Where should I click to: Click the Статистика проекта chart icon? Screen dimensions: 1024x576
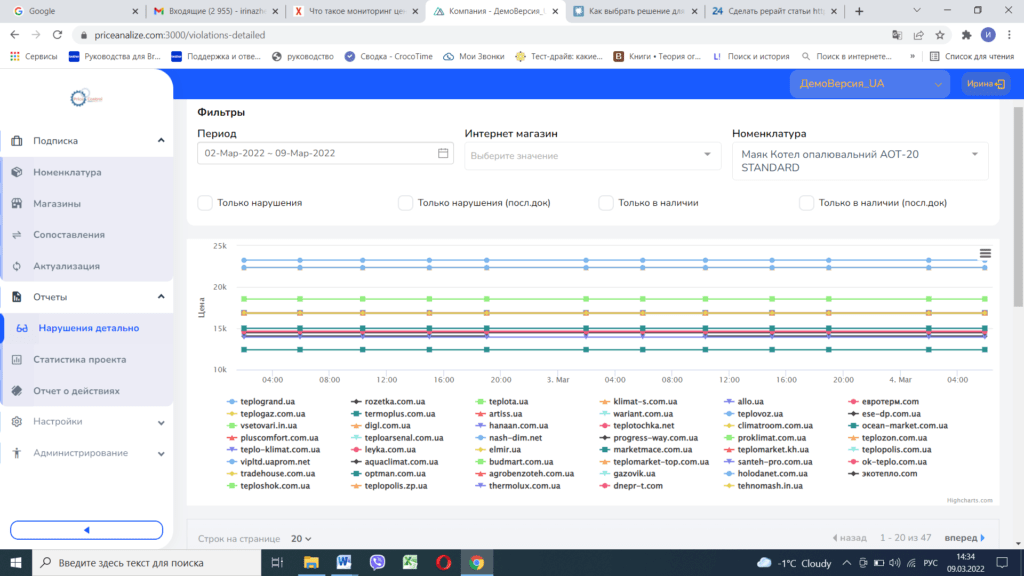coord(17,359)
